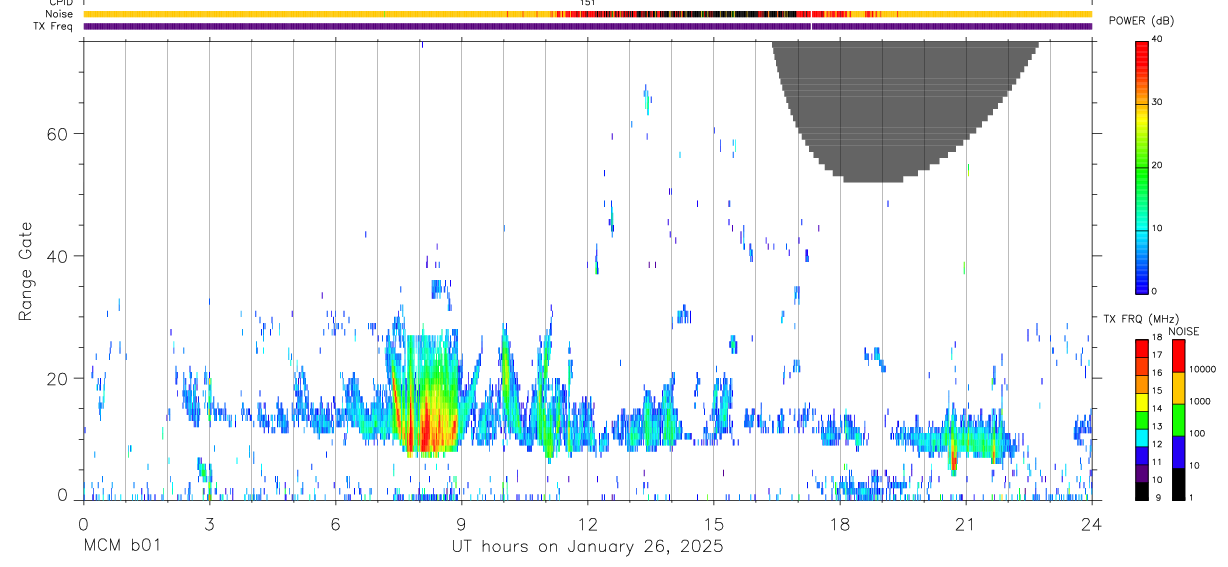Click the 'TX FRQ (MHz)' legend title
Screen dimensions: 1228x567
pos(1141,318)
